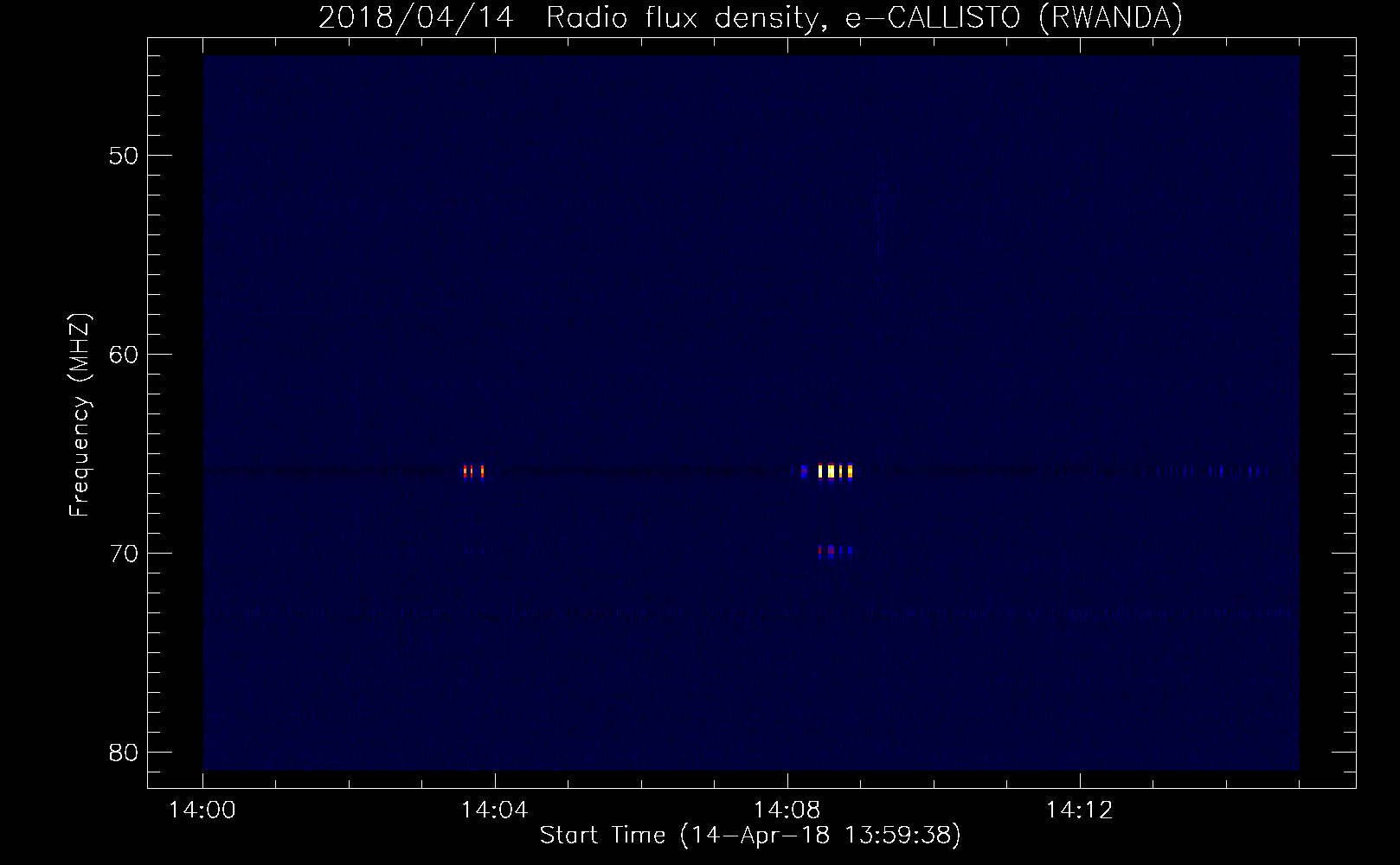Click the plot title '2018/04/14 Radio flux density, e-CALLISTO (RWANDA)'

[750, 16]
